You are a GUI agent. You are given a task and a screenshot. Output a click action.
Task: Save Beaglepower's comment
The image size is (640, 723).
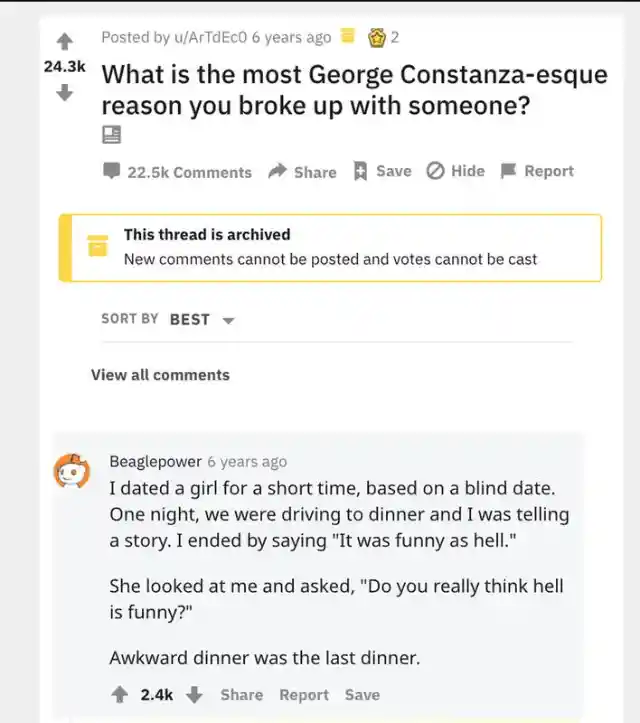(362, 694)
